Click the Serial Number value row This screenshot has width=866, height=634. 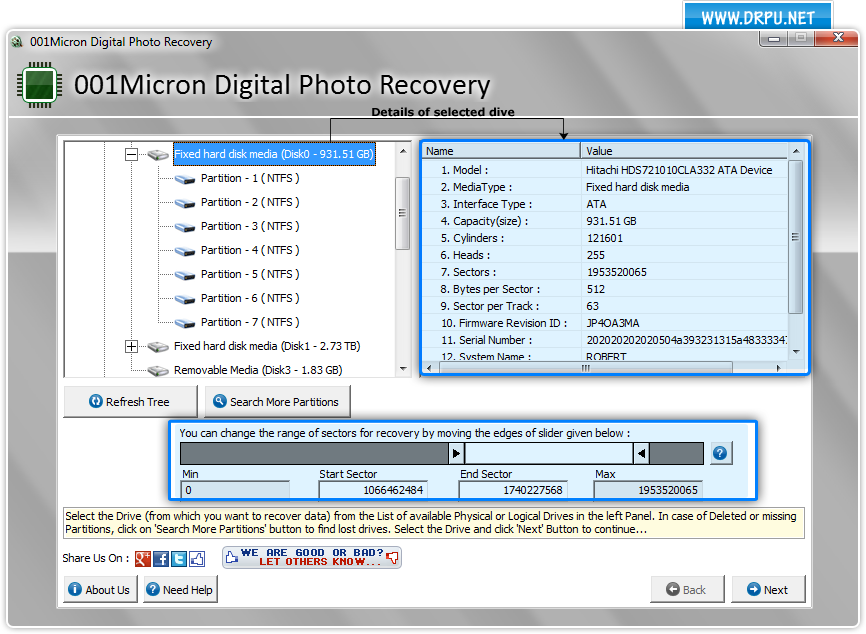point(687,340)
